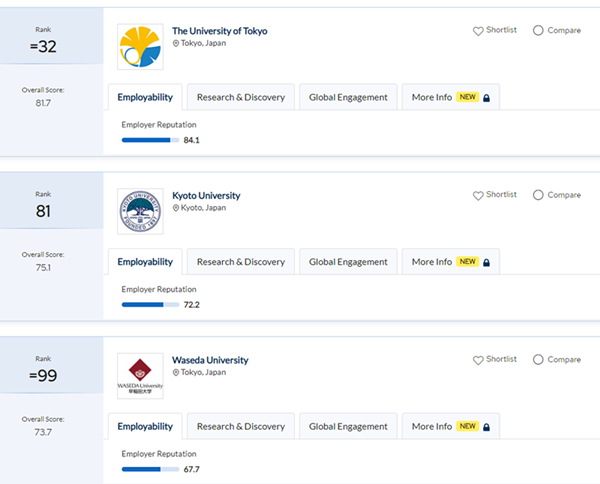Click the overall score 81.7
Viewport: 600px width, 484px height.
click(x=43, y=103)
